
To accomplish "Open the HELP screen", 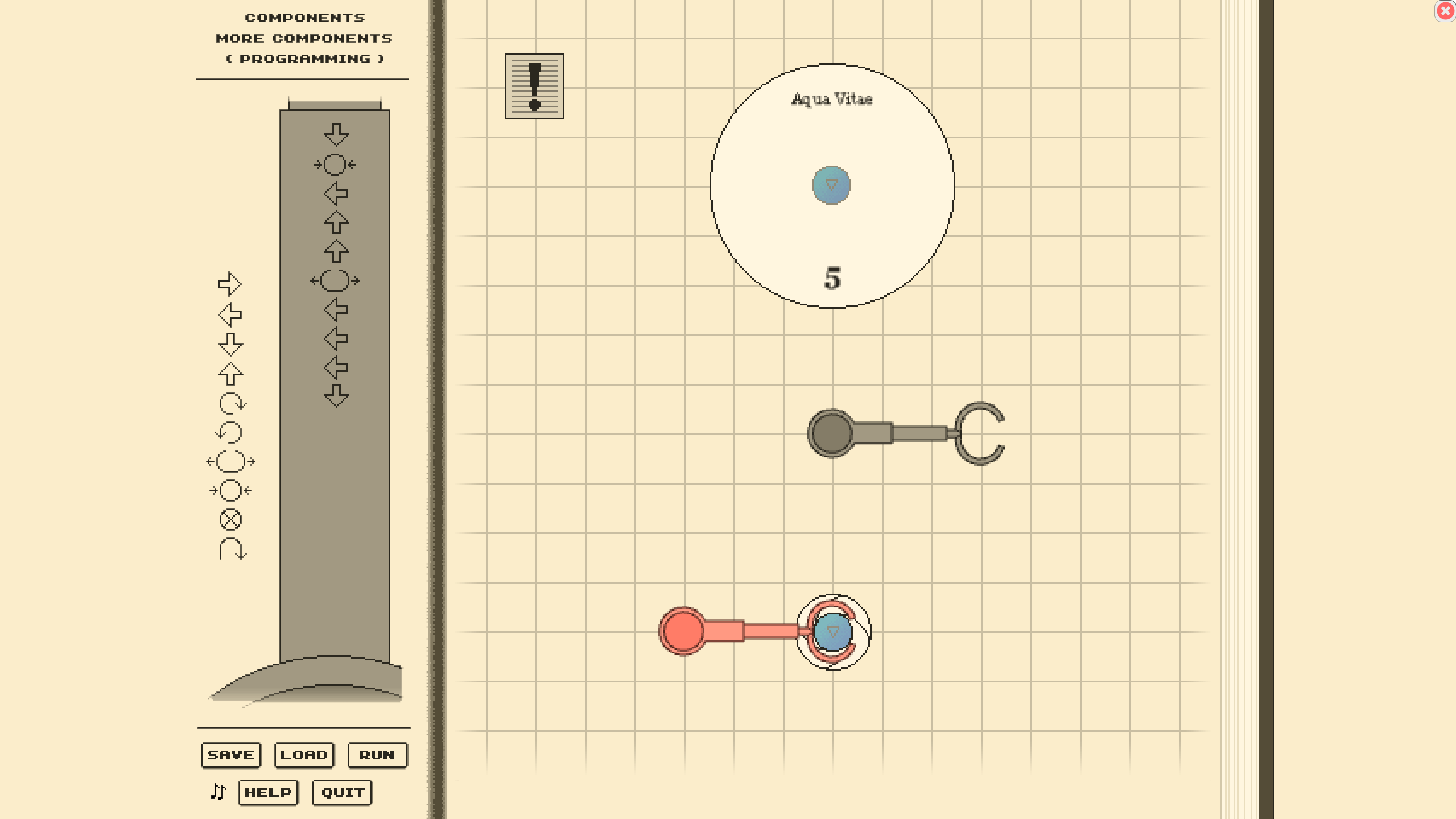I will coord(268,792).
